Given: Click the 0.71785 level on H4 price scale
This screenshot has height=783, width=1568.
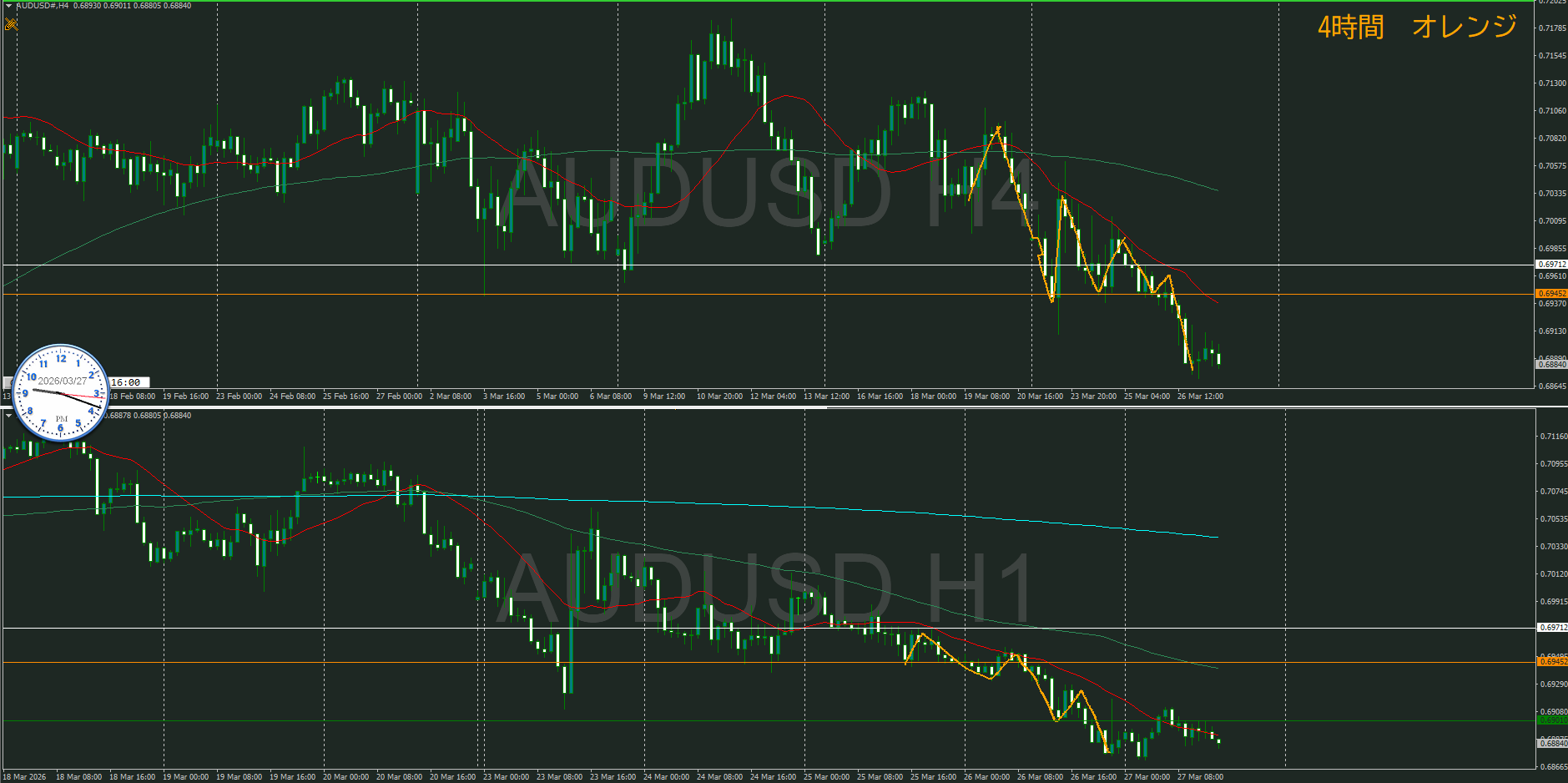Looking at the screenshot, I should pos(1551,28).
